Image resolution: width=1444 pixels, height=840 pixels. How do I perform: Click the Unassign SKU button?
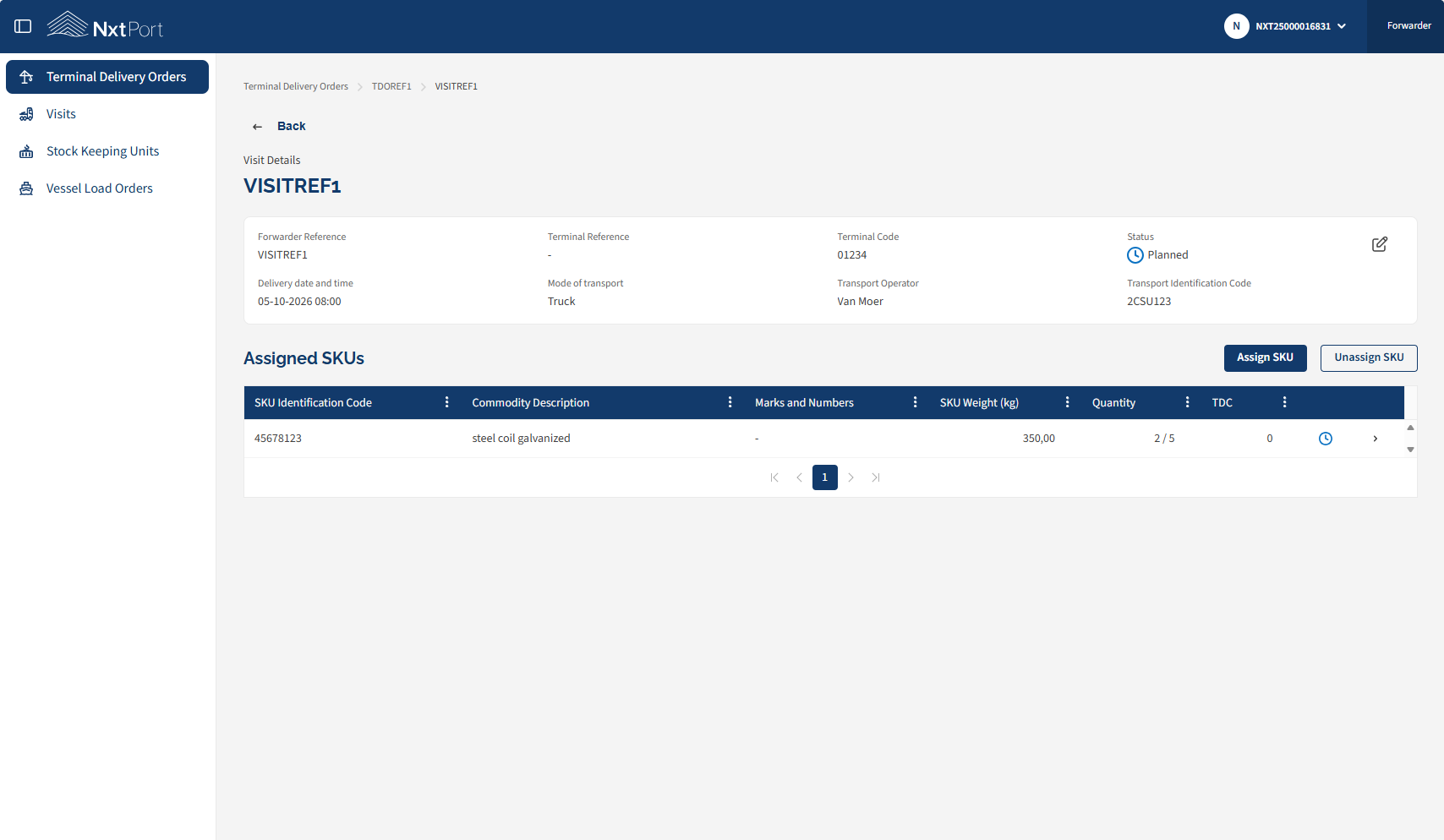coord(1369,358)
